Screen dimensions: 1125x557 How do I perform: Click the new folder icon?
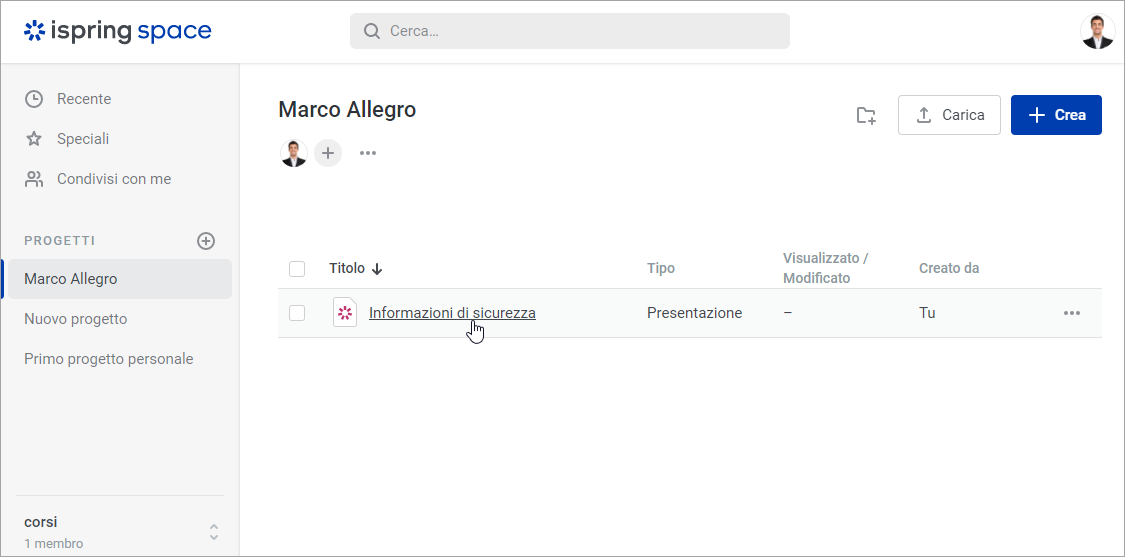pos(866,115)
